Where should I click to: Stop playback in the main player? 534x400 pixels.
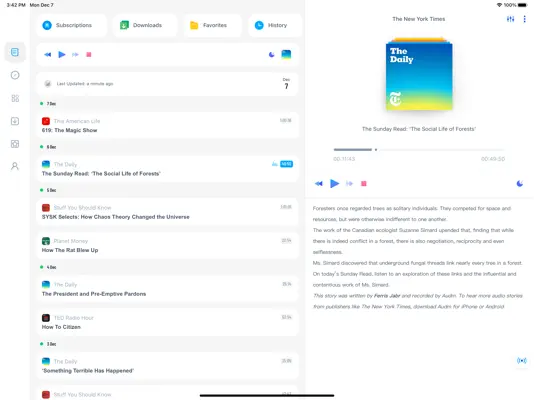(x=364, y=183)
